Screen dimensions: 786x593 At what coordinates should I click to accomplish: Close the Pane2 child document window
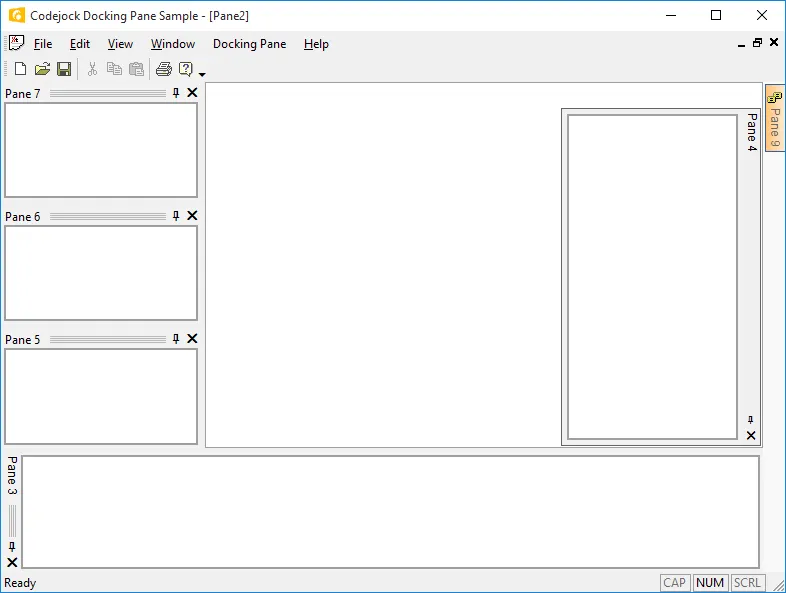[x=774, y=43]
